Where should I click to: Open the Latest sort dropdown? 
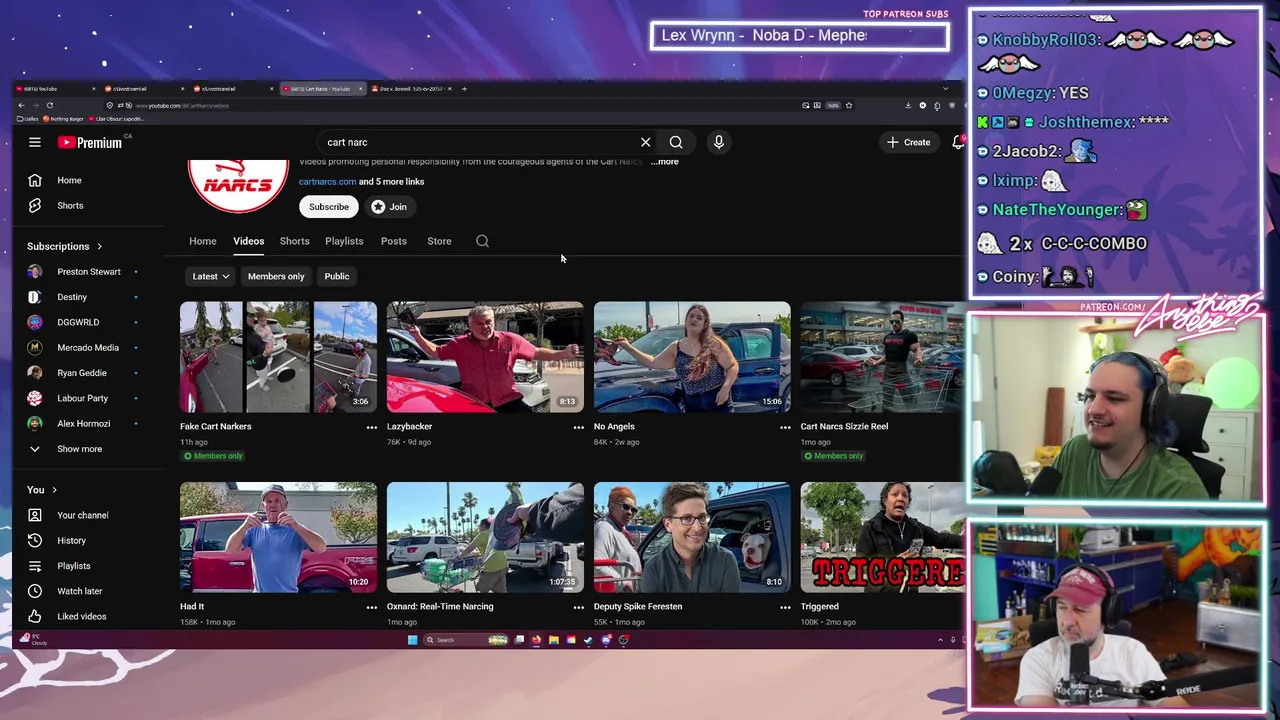(x=211, y=276)
